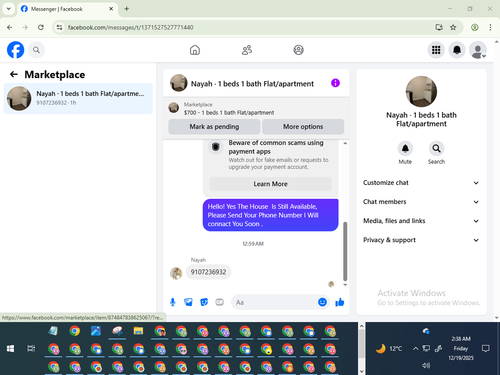Record a voice clip with microphone icon
Viewport: 500px width, 375px height.
coord(173,302)
